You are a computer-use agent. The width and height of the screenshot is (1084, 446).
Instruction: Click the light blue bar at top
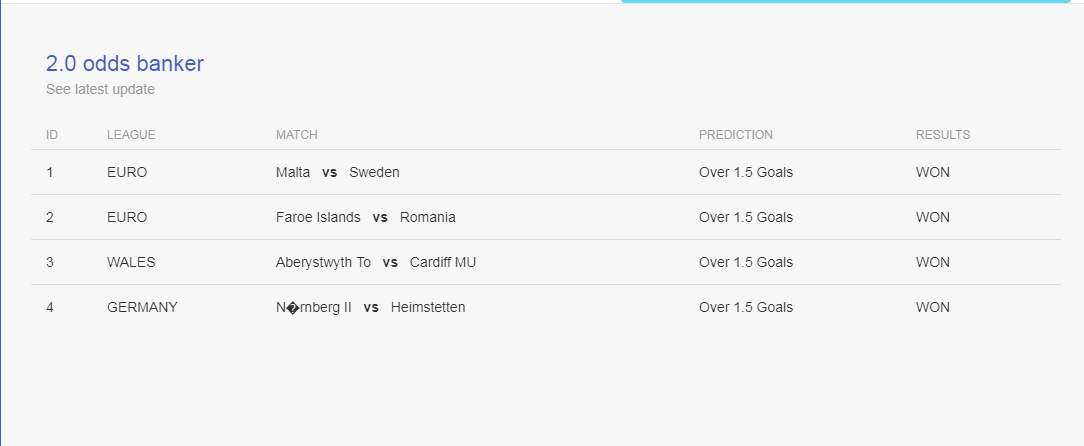click(845, 1)
